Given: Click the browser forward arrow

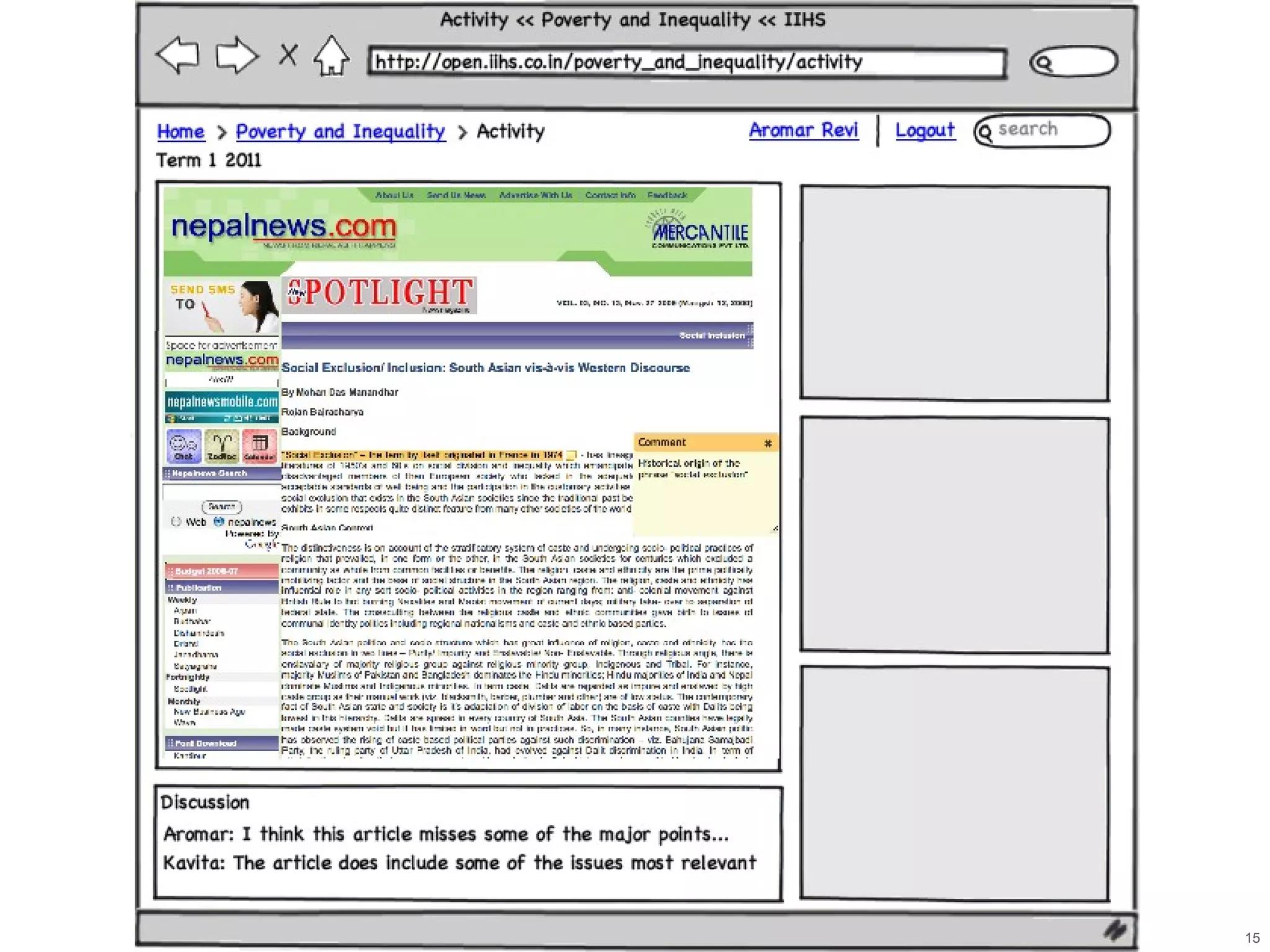Looking at the screenshot, I should click(x=236, y=56).
